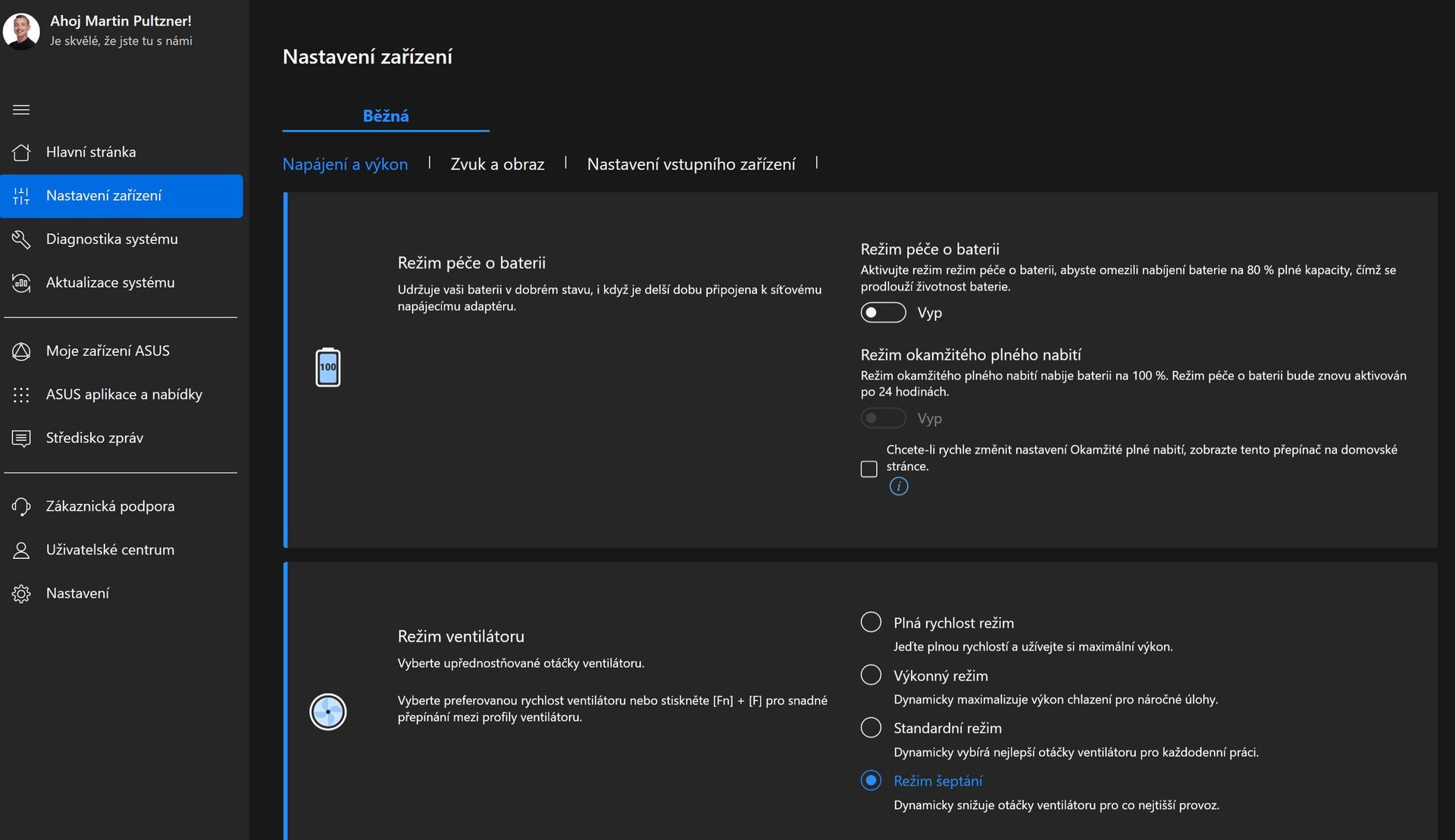Image resolution: width=1455 pixels, height=840 pixels.
Task: Click the user profile avatar
Action: 21,31
